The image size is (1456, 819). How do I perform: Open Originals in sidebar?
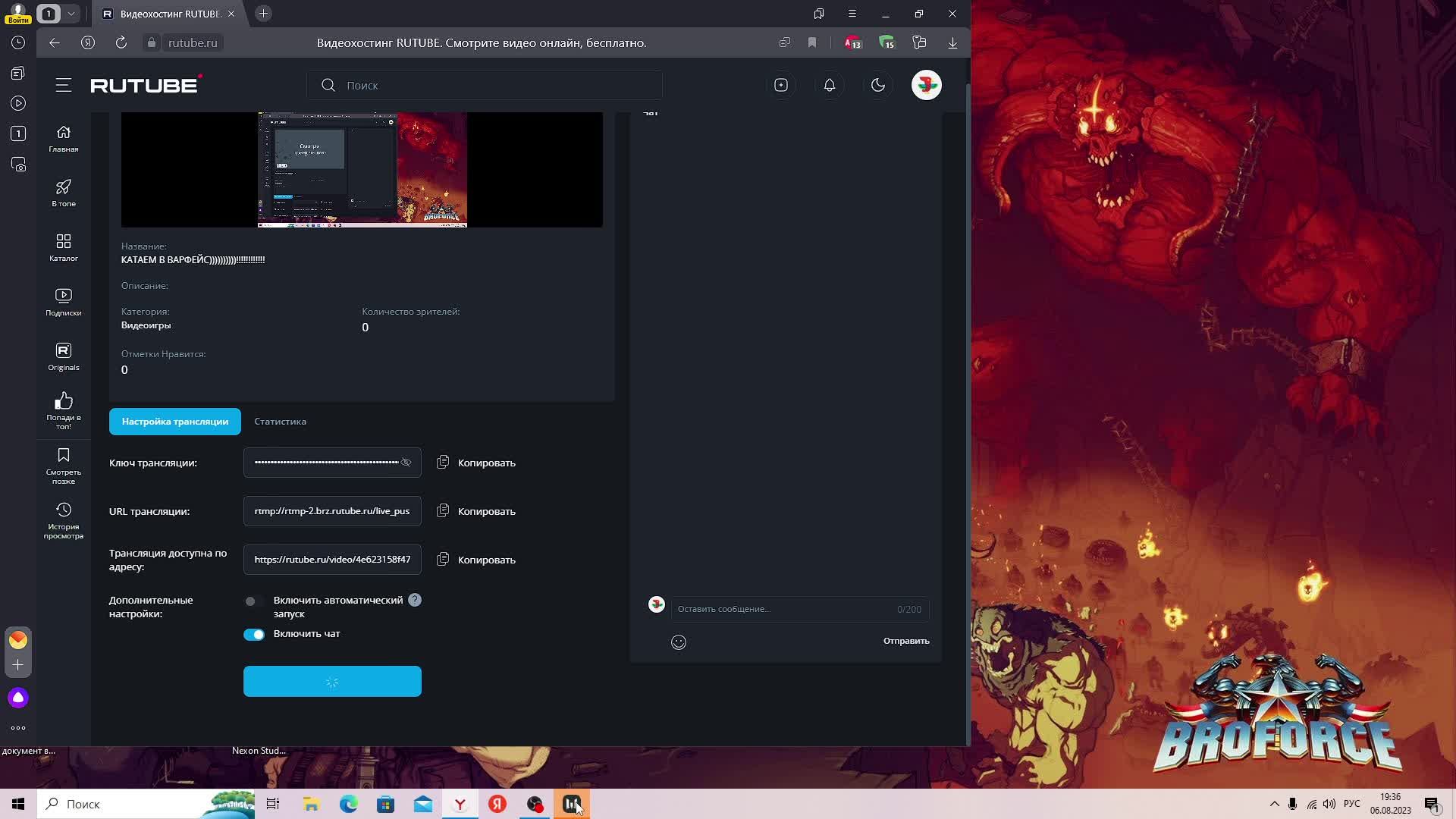[64, 357]
